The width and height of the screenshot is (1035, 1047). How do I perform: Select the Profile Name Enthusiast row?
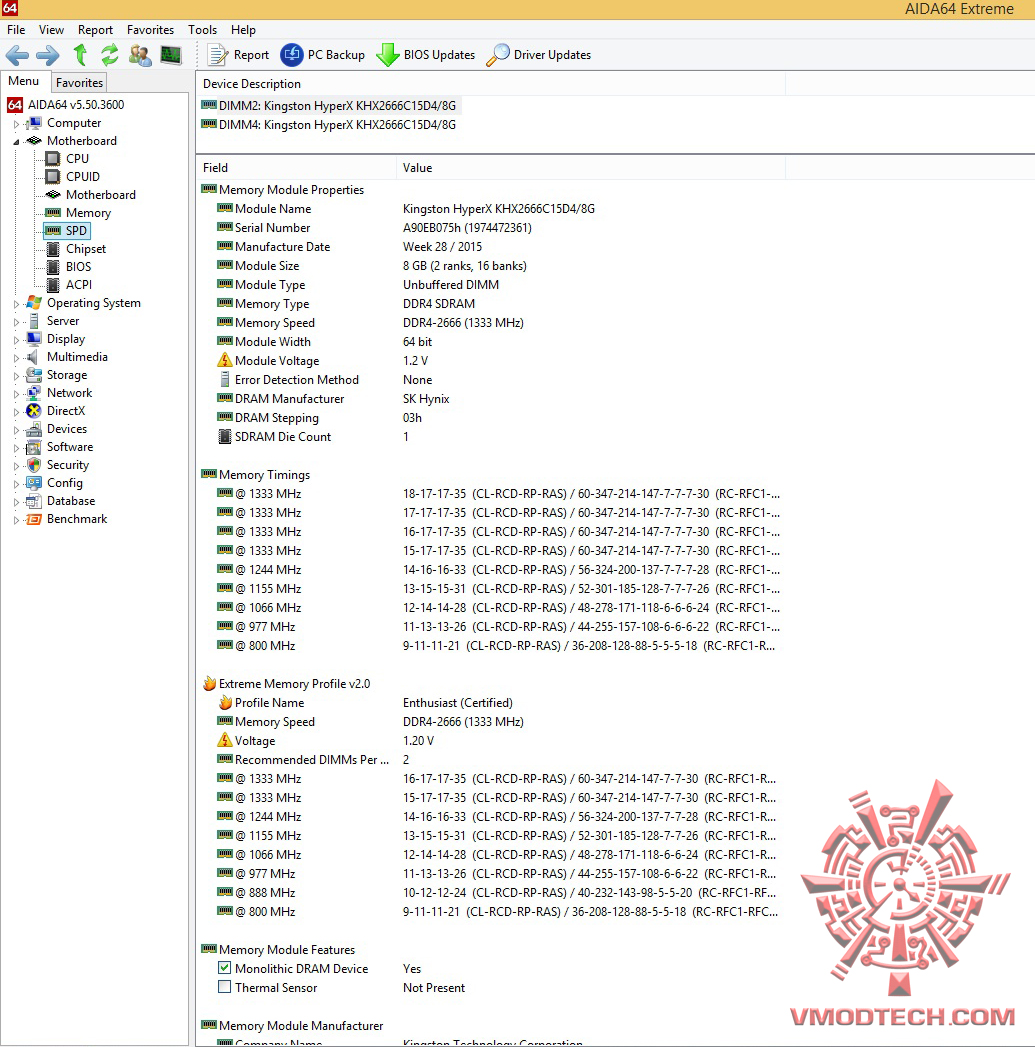click(x=491, y=703)
